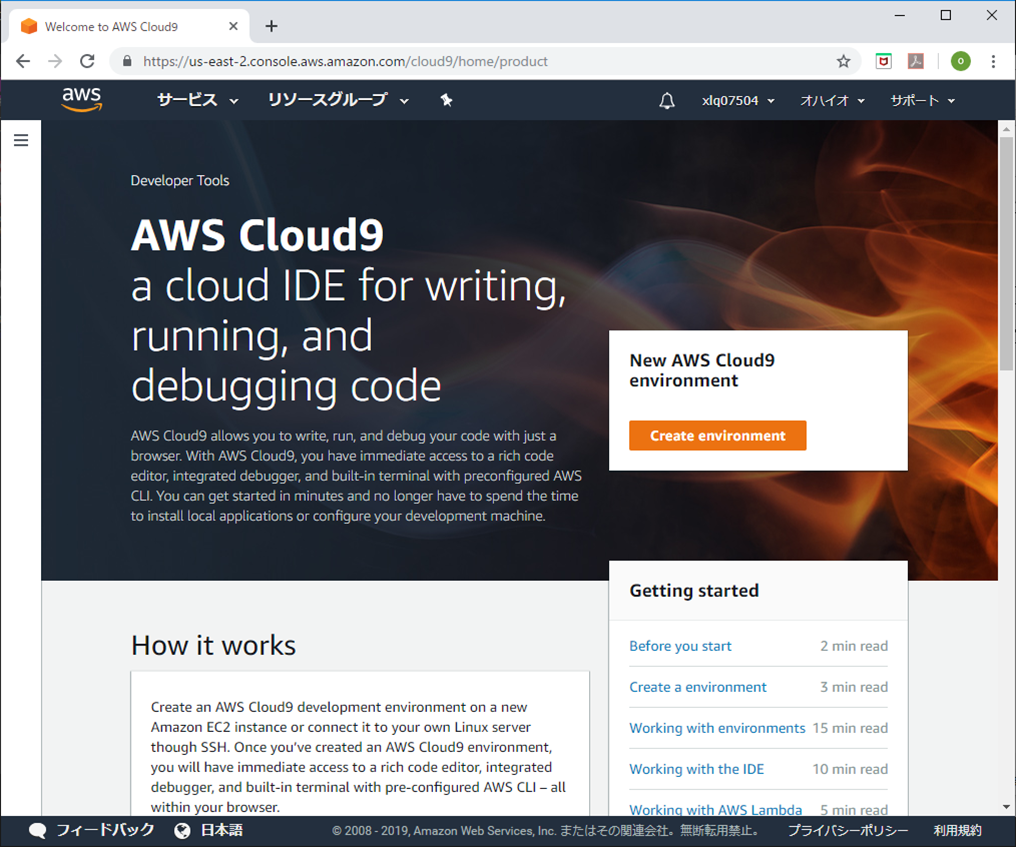1016x847 pixels.
Task: Open the xlq07504 account dropdown
Action: (x=738, y=100)
